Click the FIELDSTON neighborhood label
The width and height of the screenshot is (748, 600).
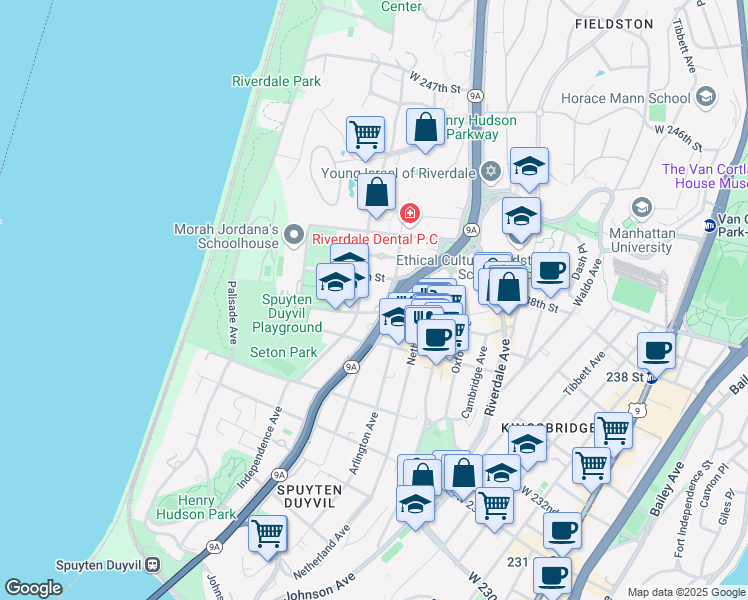pos(614,24)
